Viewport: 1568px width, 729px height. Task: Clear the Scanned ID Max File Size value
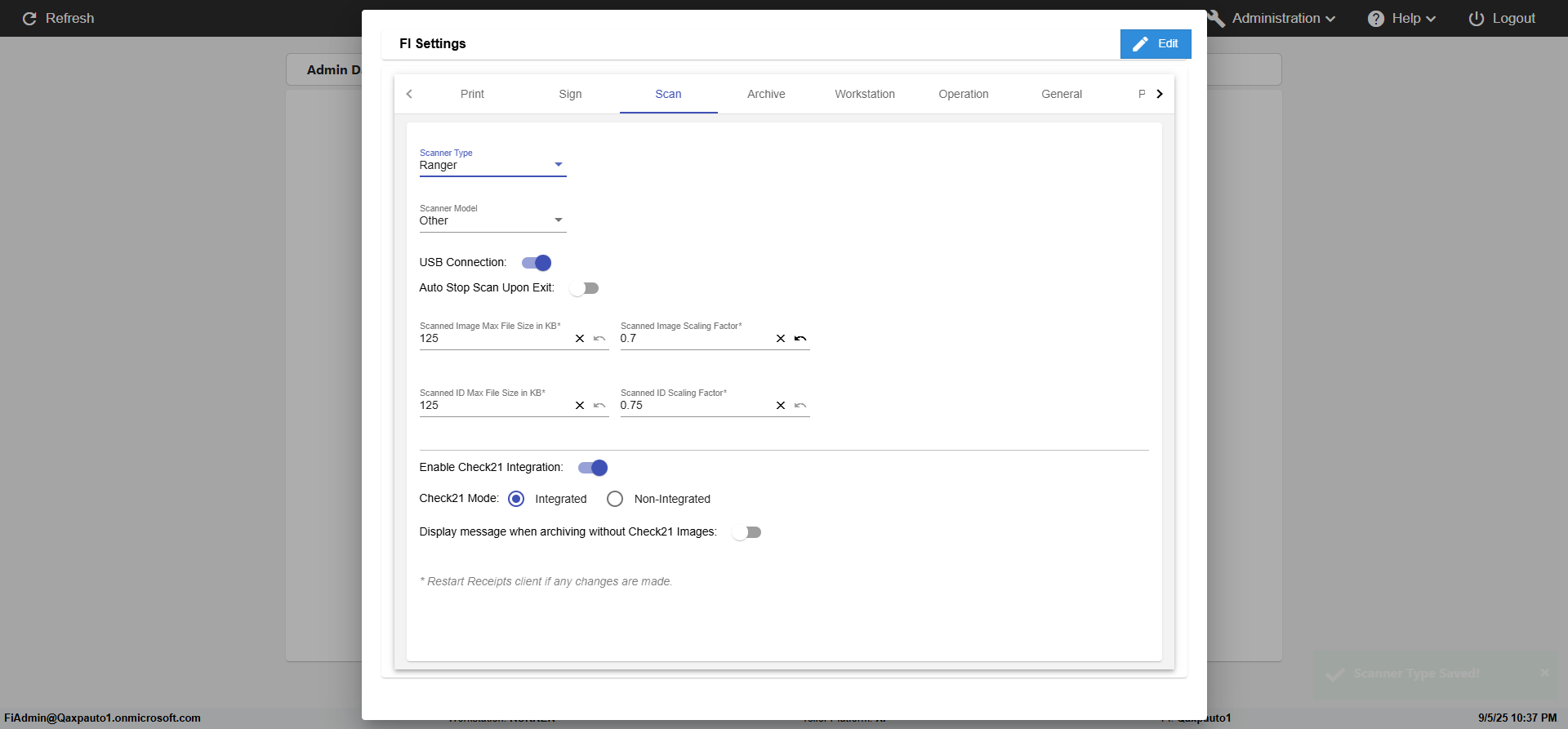point(580,406)
